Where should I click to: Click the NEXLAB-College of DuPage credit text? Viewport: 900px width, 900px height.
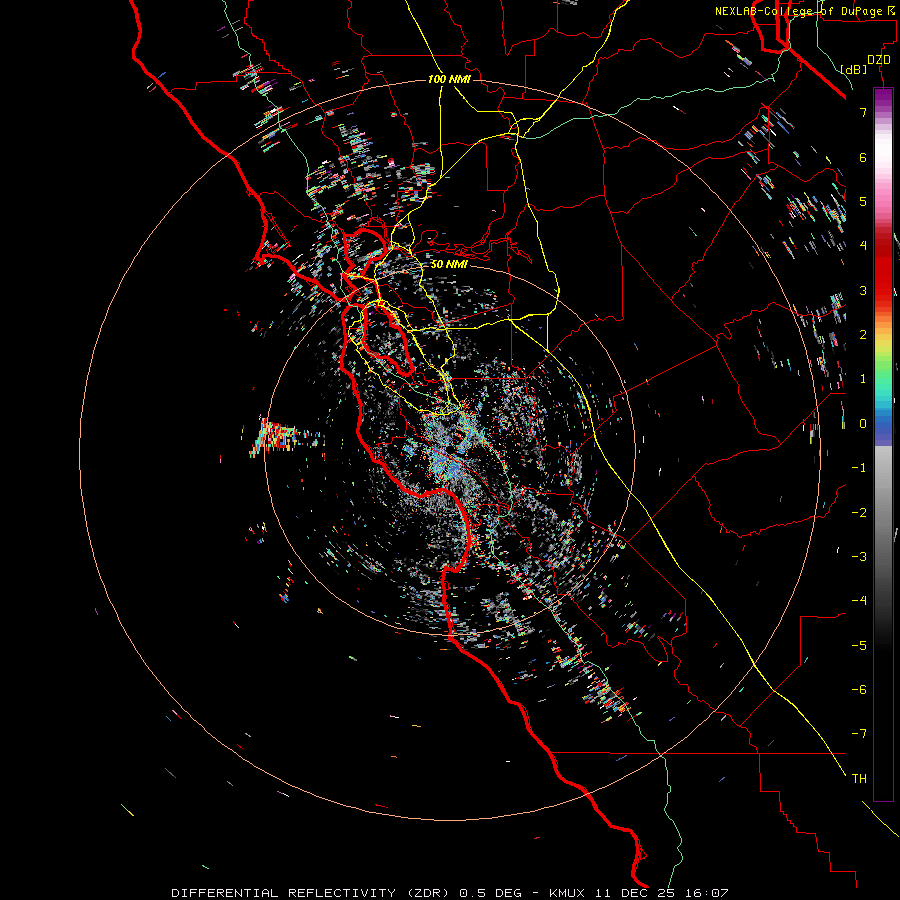pos(807,11)
